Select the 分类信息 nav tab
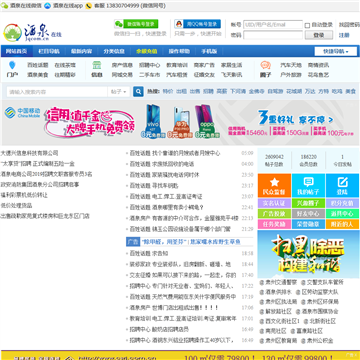The image size is (360, 360). click(x=114, y=51)
